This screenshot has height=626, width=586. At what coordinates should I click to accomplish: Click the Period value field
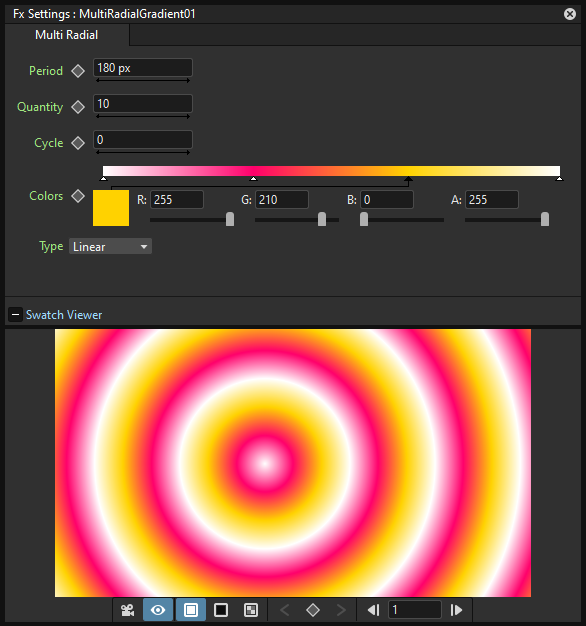click(143, 68)
